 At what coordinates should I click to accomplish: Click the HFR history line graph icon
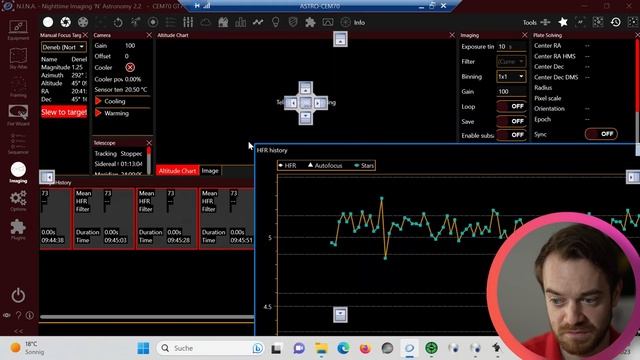coord(258,22)
